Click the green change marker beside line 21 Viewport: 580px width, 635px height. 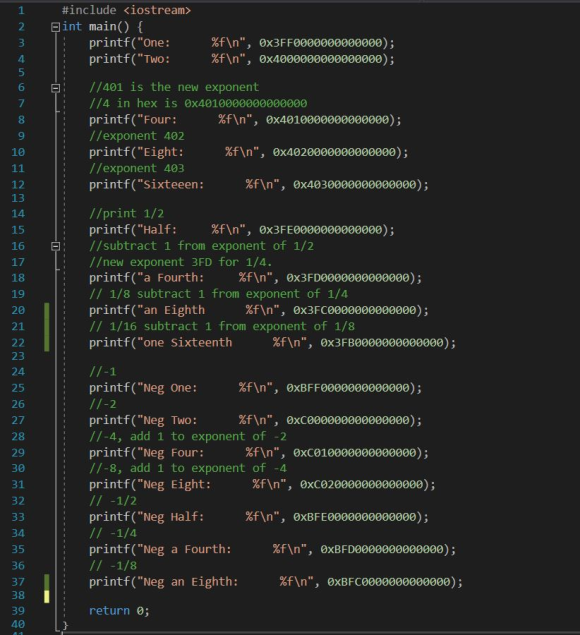point(47,326)
